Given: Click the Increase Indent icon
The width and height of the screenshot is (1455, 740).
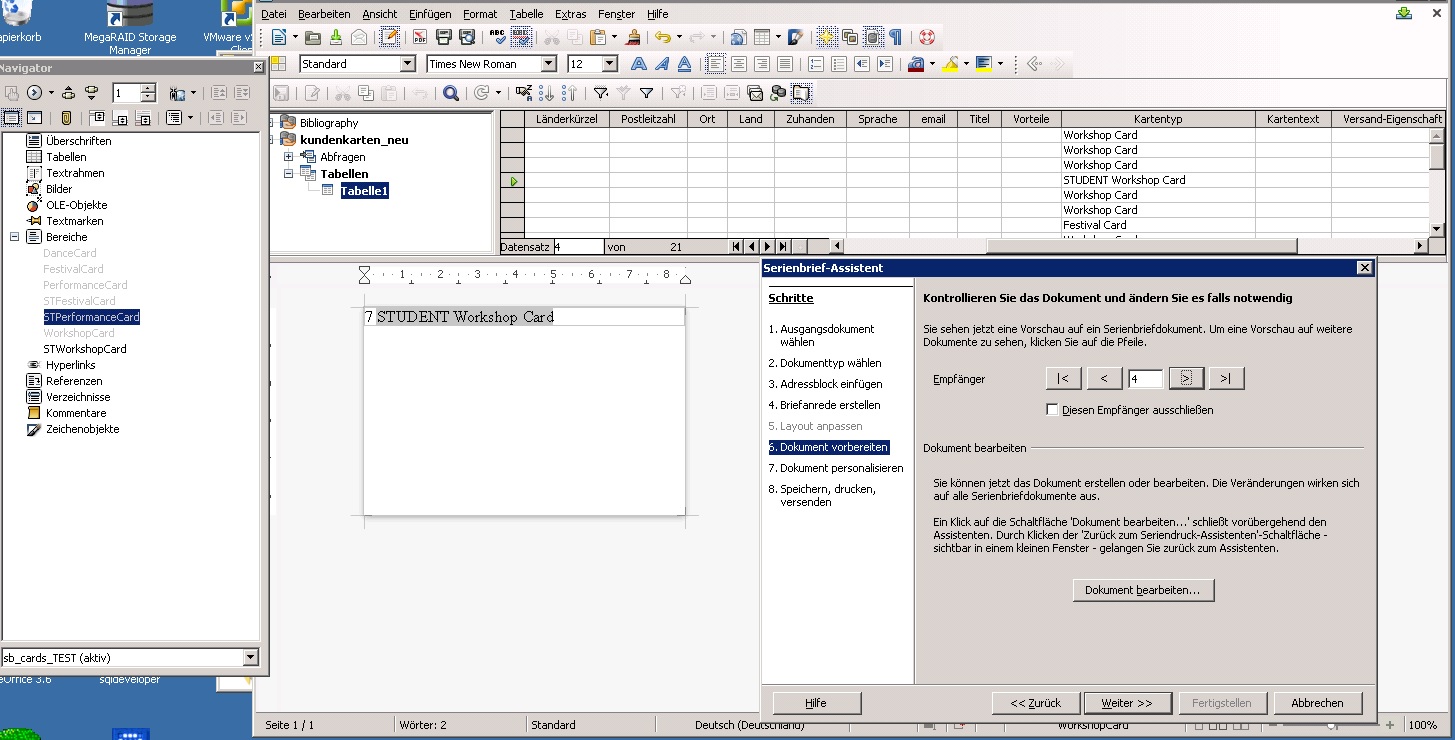Looking at the screenshot, I should (885, 64).
